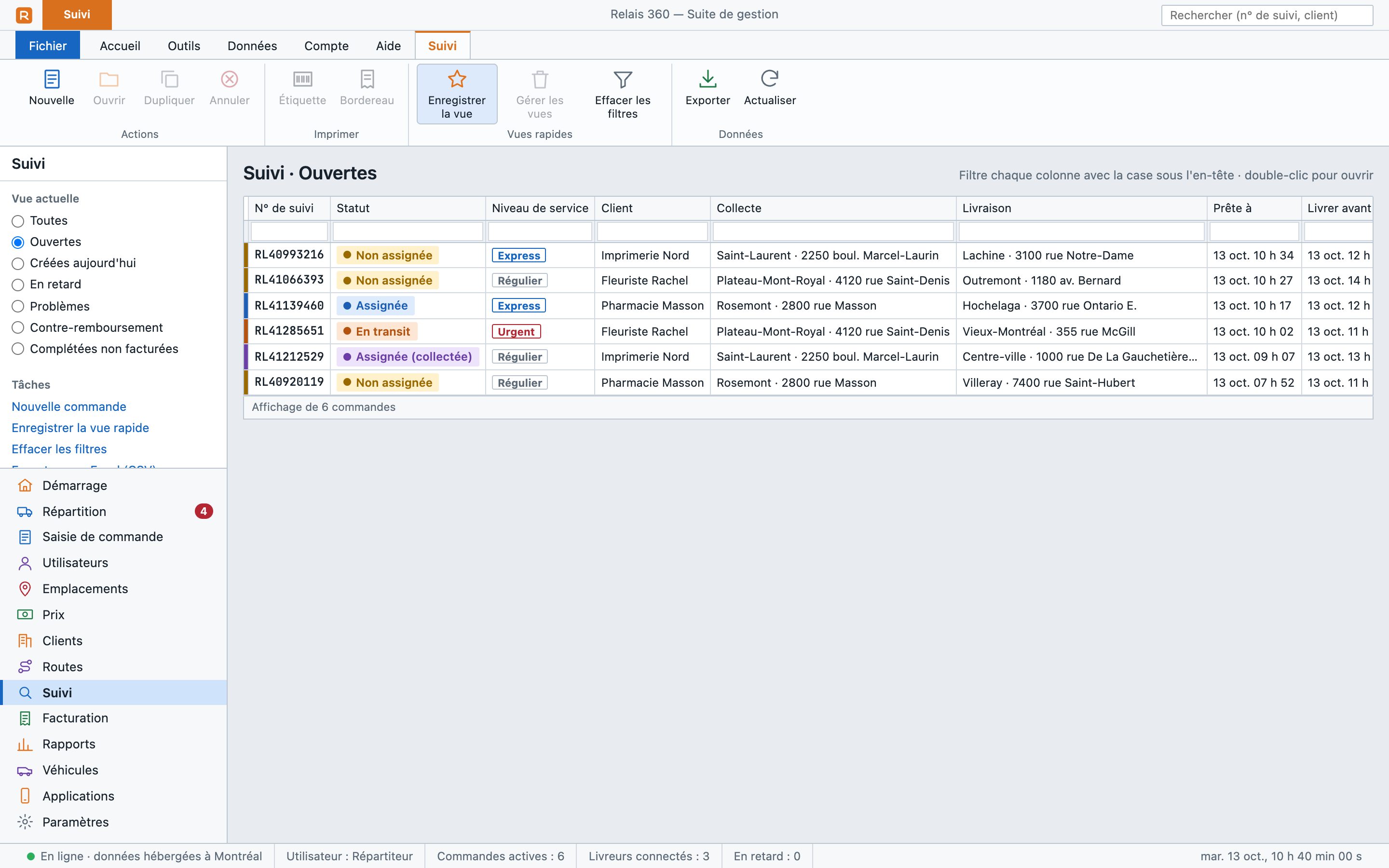Screen dimensions: 1389x868
Task: Click the Ouvrir folder icon
Action: 109,79
